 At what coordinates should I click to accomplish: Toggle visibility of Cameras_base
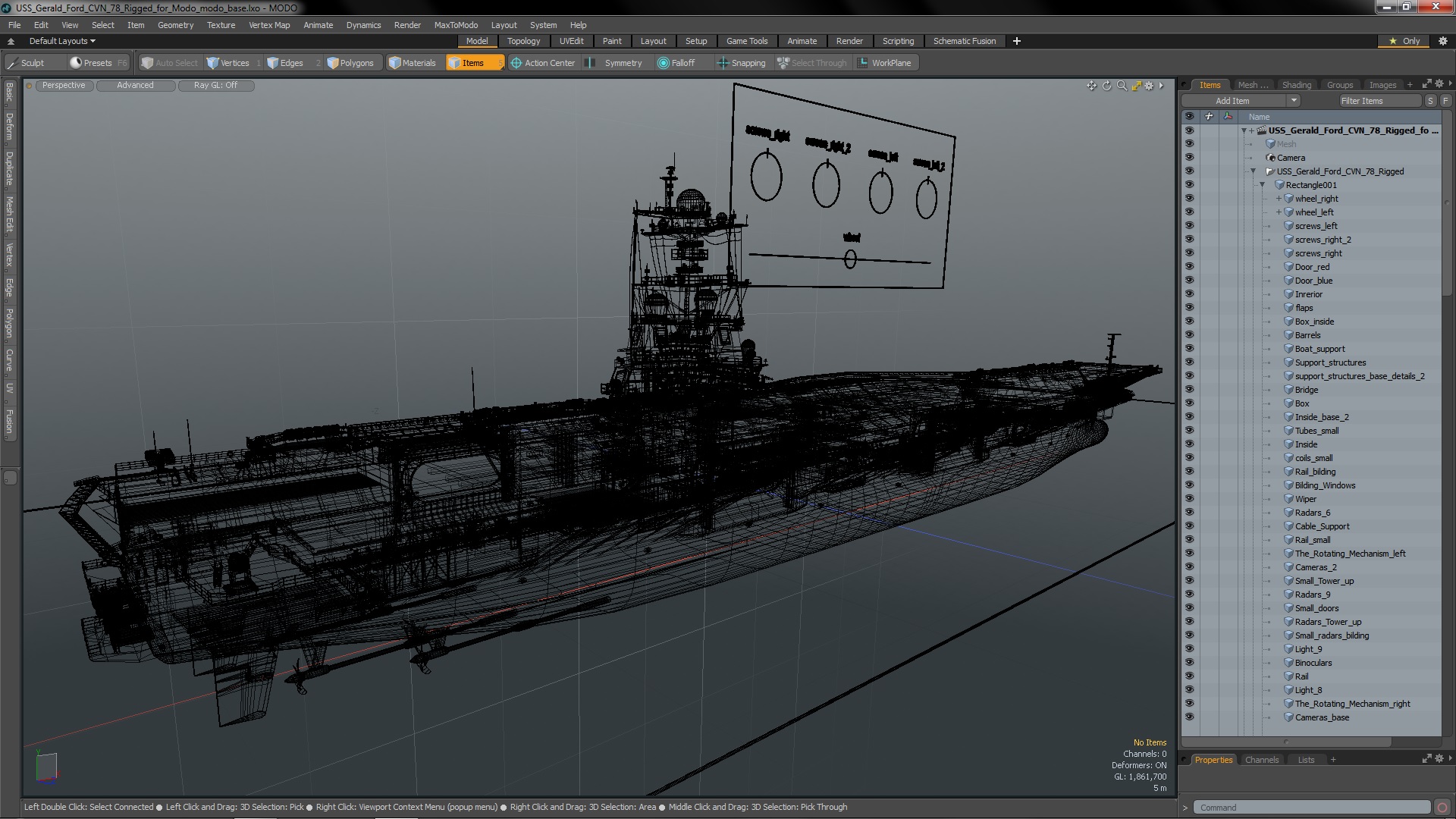coord(1189,717)
